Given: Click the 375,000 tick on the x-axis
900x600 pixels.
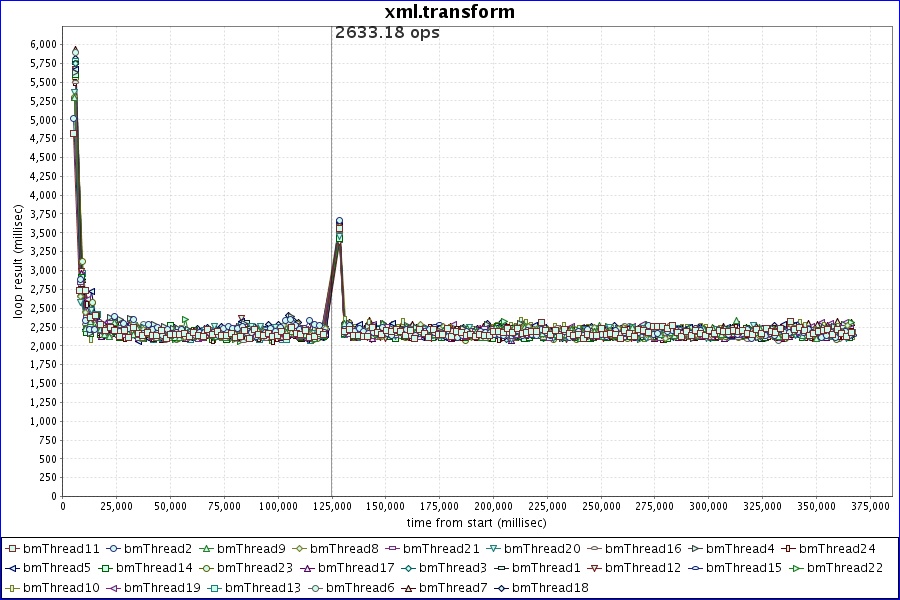Looking at the screenshot, I should coord(869,507).
